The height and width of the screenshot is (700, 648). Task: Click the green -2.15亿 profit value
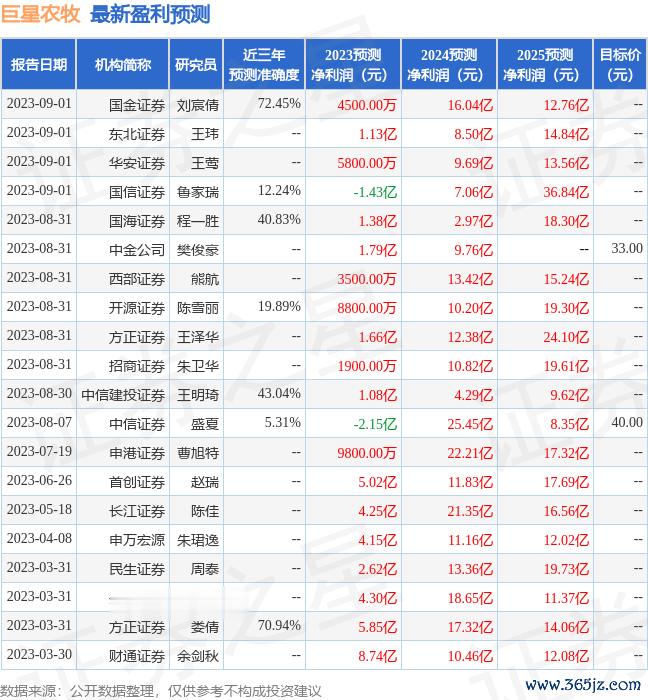pyautogui.click(x=375, y=425)
